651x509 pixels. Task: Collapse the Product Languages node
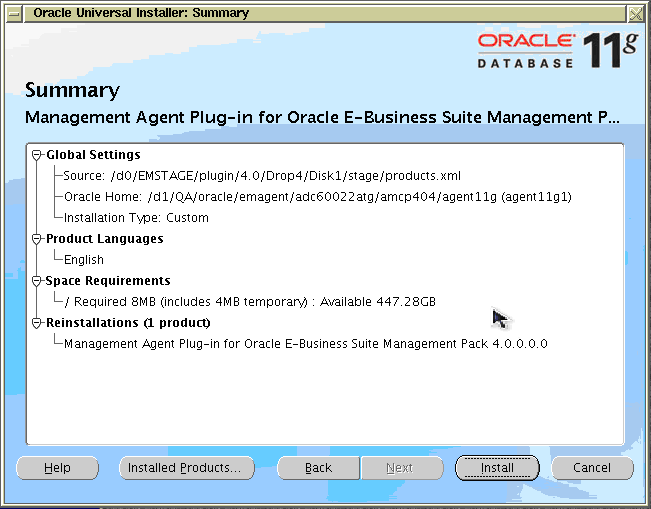coord(37,239)
